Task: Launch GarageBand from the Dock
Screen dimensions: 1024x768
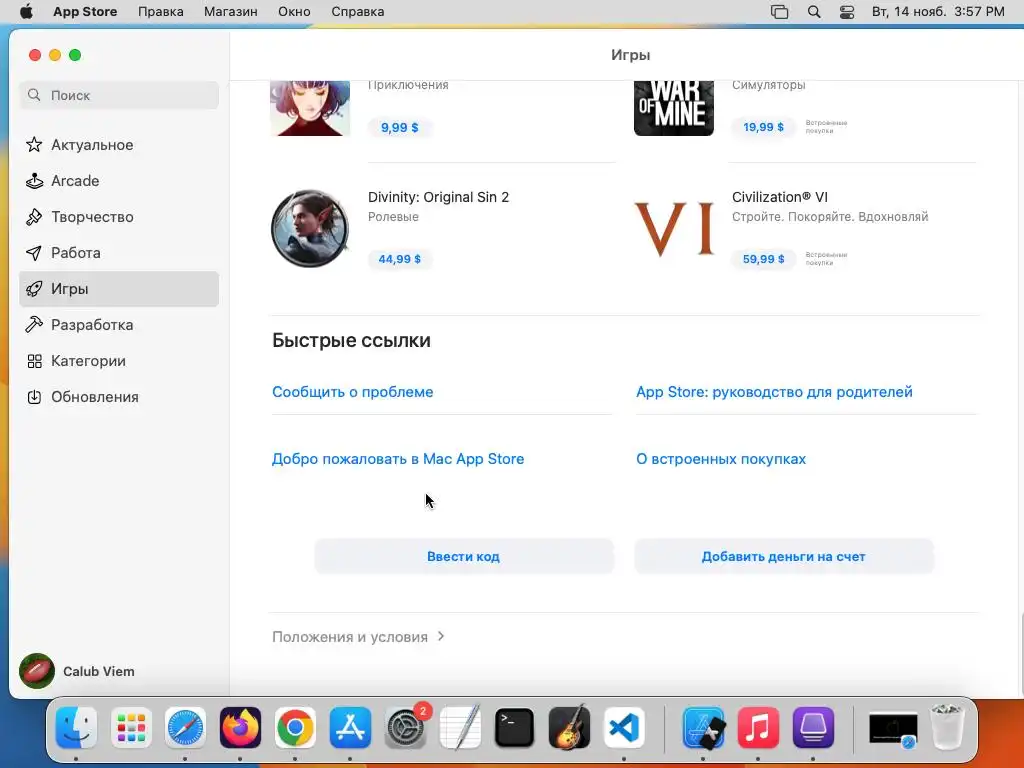Action: coord(569,728)
